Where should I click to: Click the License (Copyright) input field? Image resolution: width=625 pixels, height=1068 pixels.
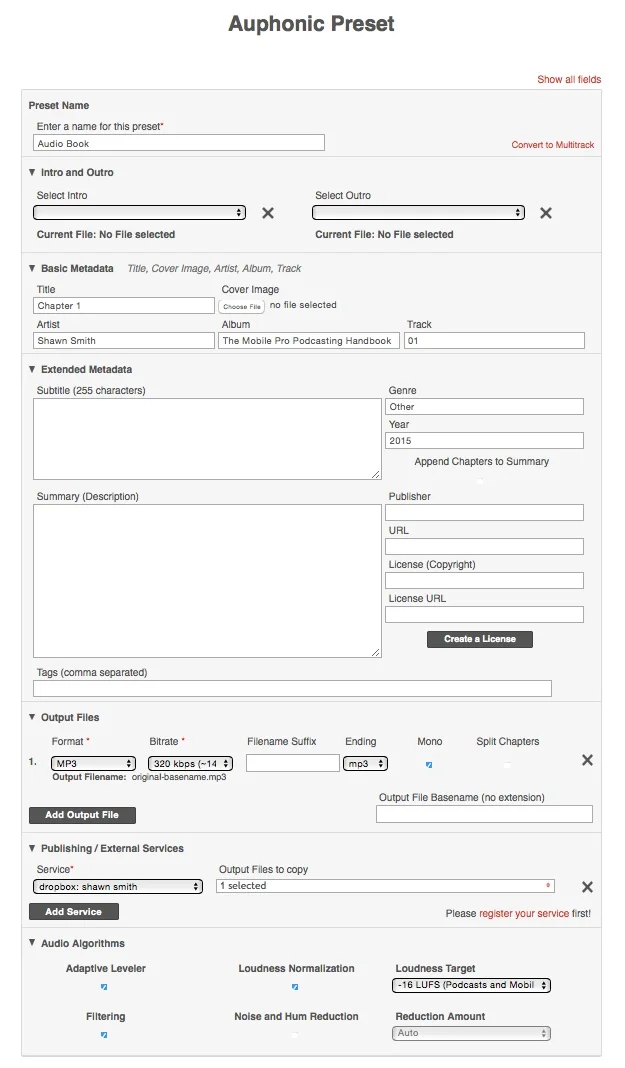pos(485,581)
